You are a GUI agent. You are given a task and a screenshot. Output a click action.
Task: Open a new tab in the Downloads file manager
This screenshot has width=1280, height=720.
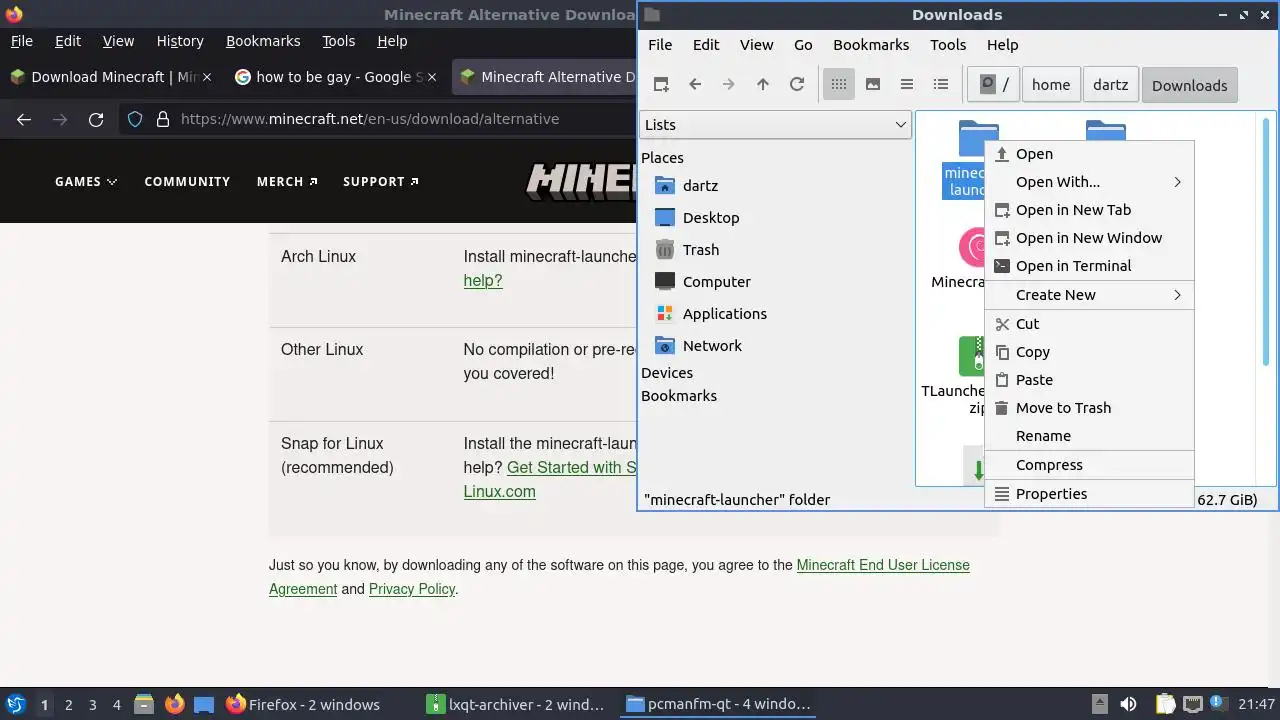661,85
